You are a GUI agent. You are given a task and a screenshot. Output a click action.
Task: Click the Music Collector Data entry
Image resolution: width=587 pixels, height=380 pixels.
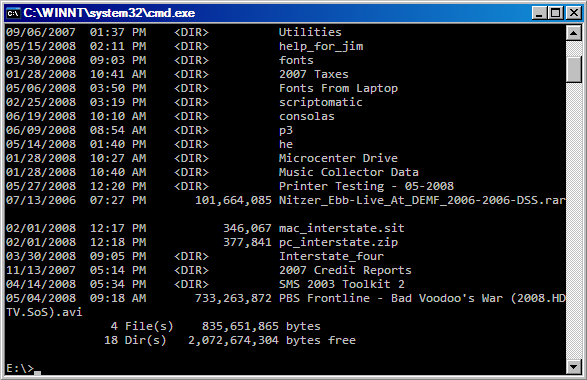(349, 172)
